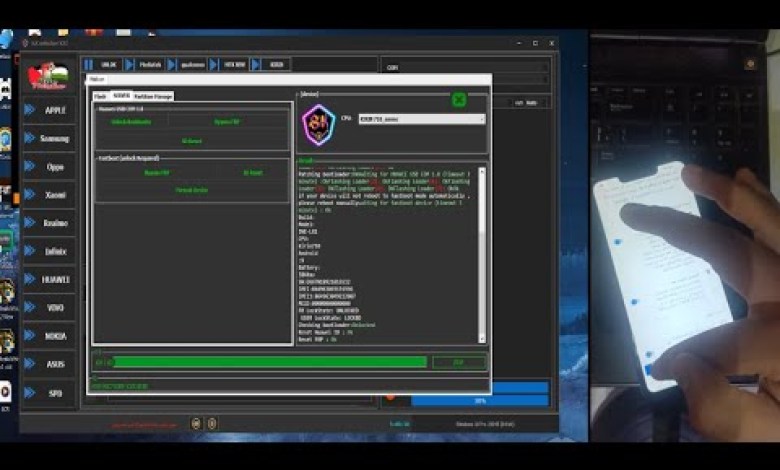Open the COM port dropdown

[465, 68]
